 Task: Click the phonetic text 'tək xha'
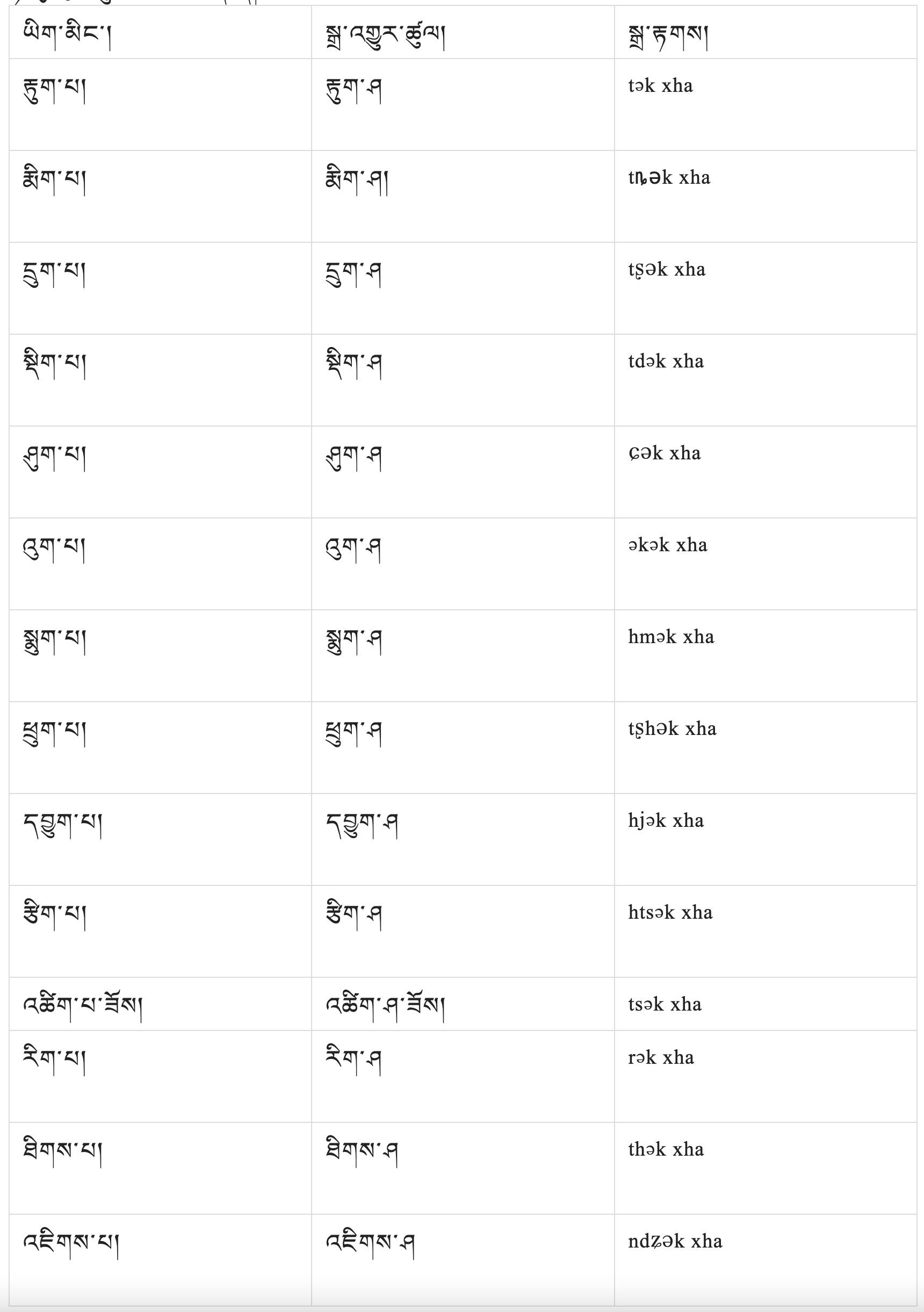click(x=660, y=86)
